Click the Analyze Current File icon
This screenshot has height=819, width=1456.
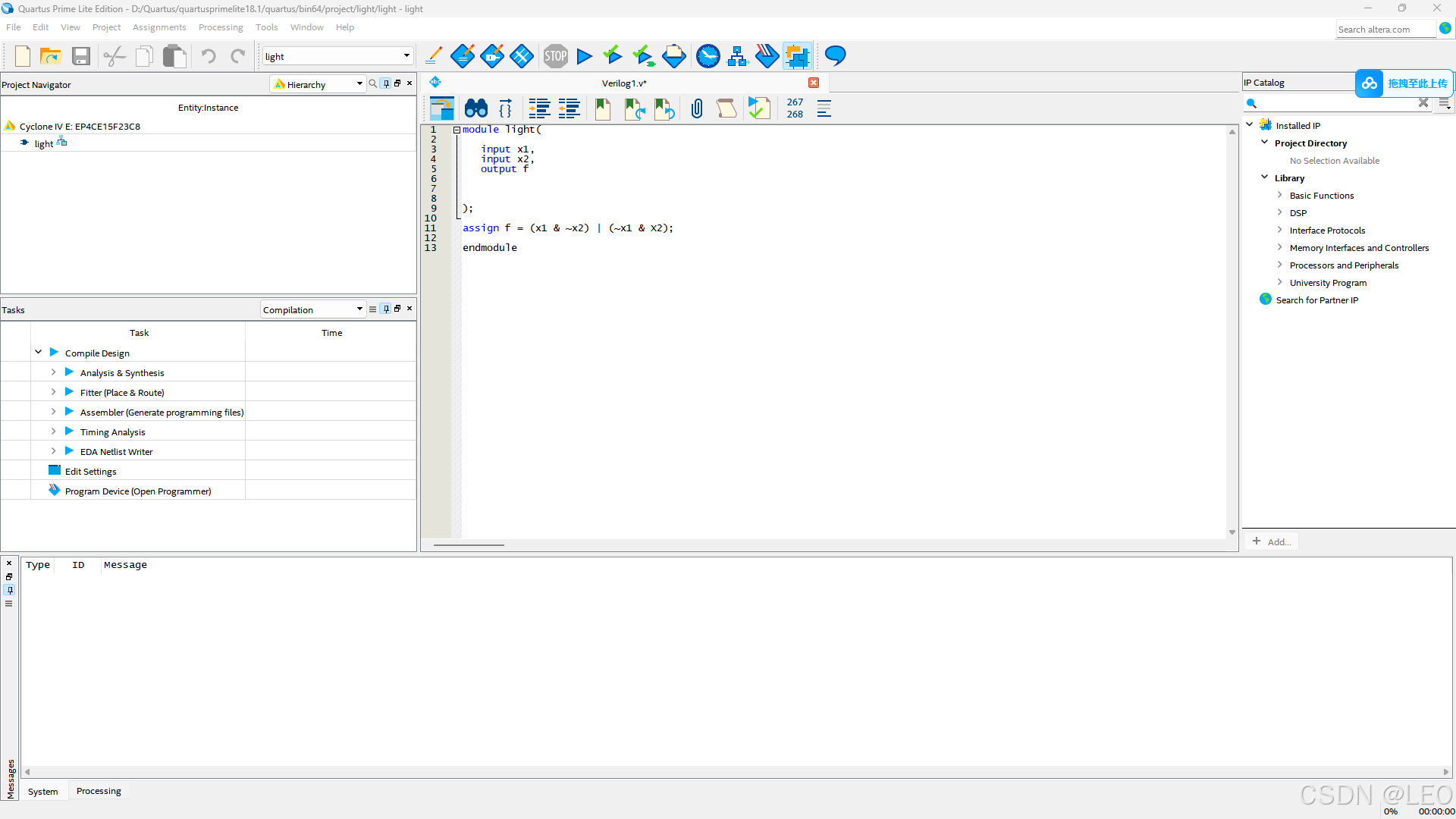pos(758,108)
